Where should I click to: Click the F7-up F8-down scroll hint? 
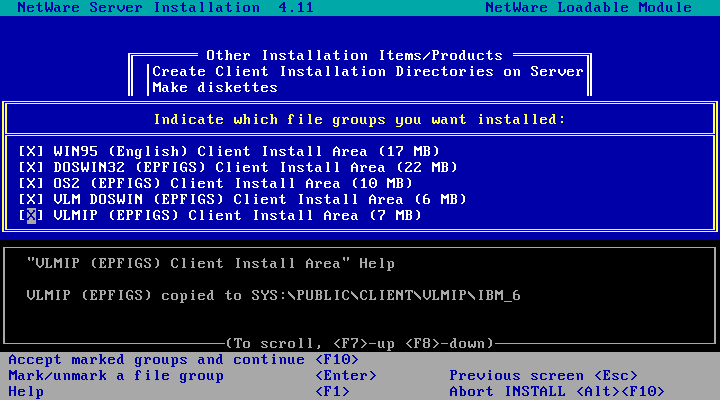click(359, 344)
